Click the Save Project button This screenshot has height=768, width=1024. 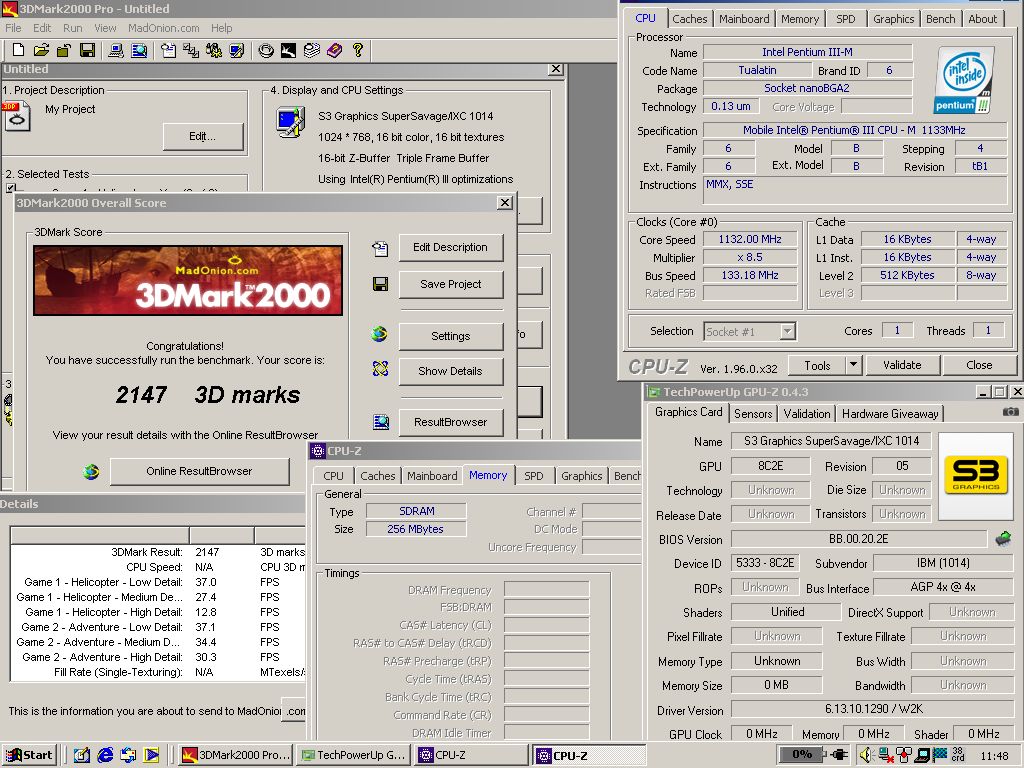pyautogui.click(x=451, y=284)
